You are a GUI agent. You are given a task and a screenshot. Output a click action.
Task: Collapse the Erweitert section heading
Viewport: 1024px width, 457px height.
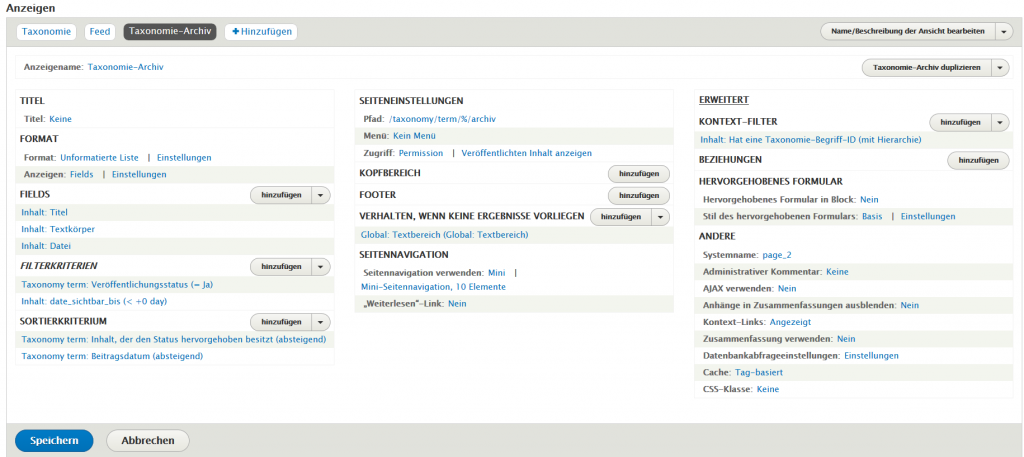(x=726, y=100)
